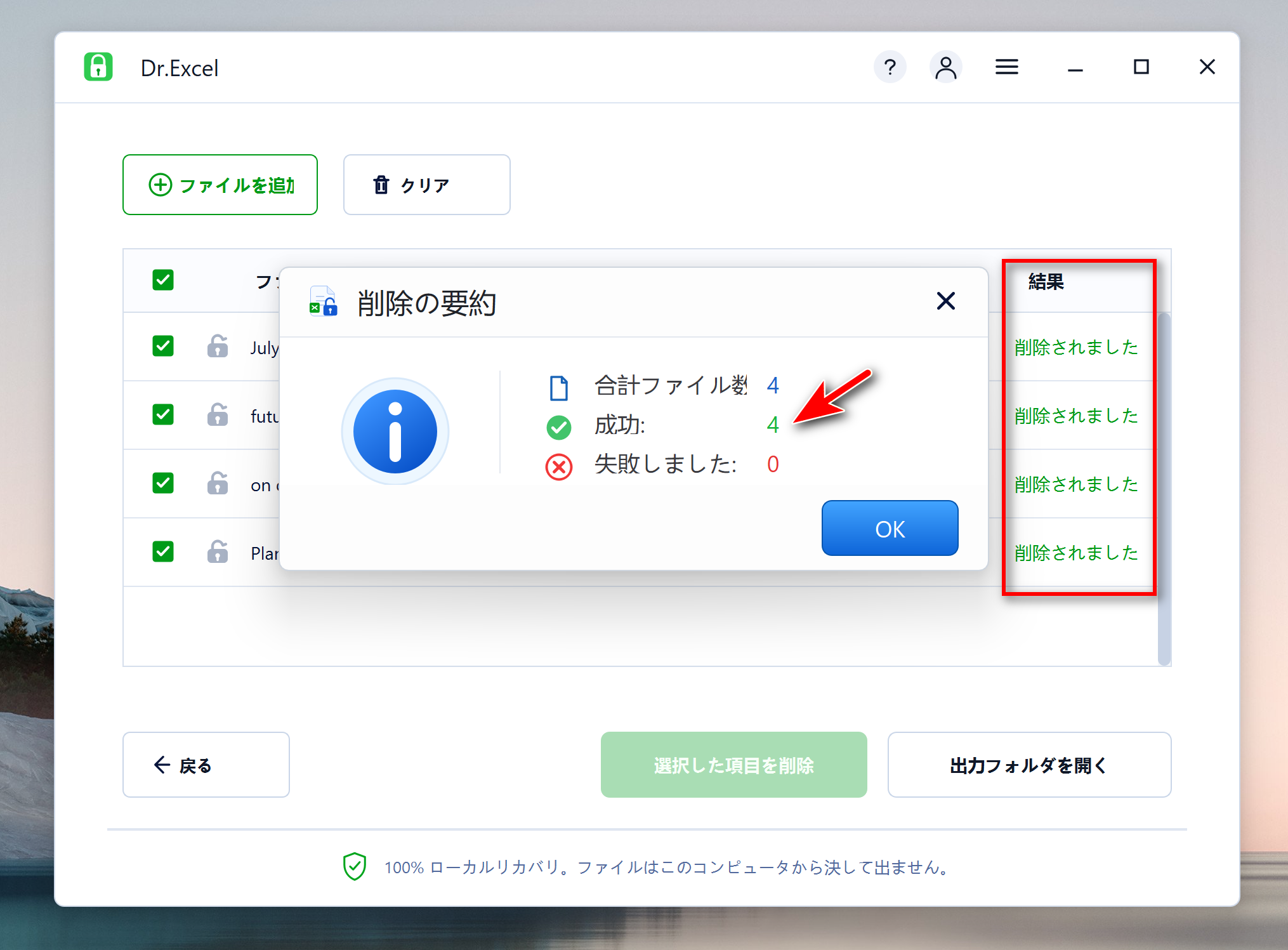This screenshot has width=1288, height=950.
Task: Open the help question mark icon
Action: [890, 67]
